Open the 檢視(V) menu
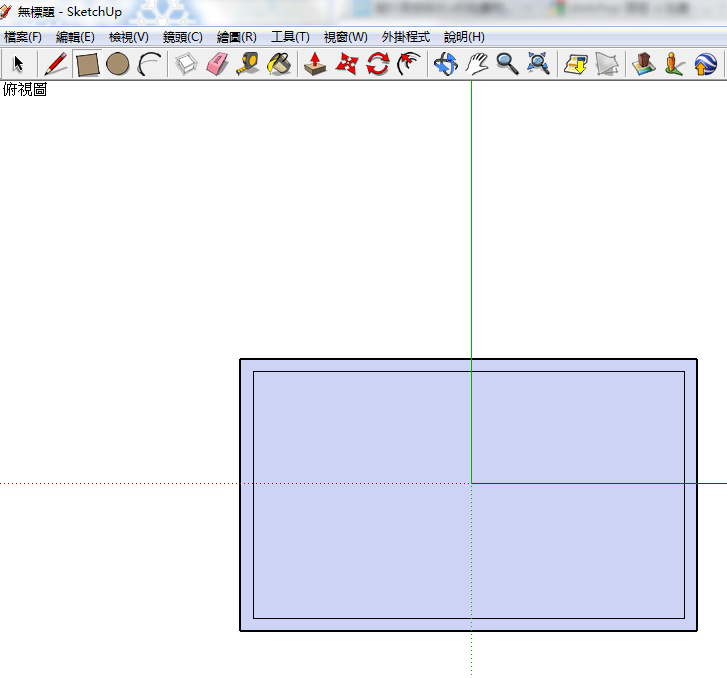 coord(129,37)
